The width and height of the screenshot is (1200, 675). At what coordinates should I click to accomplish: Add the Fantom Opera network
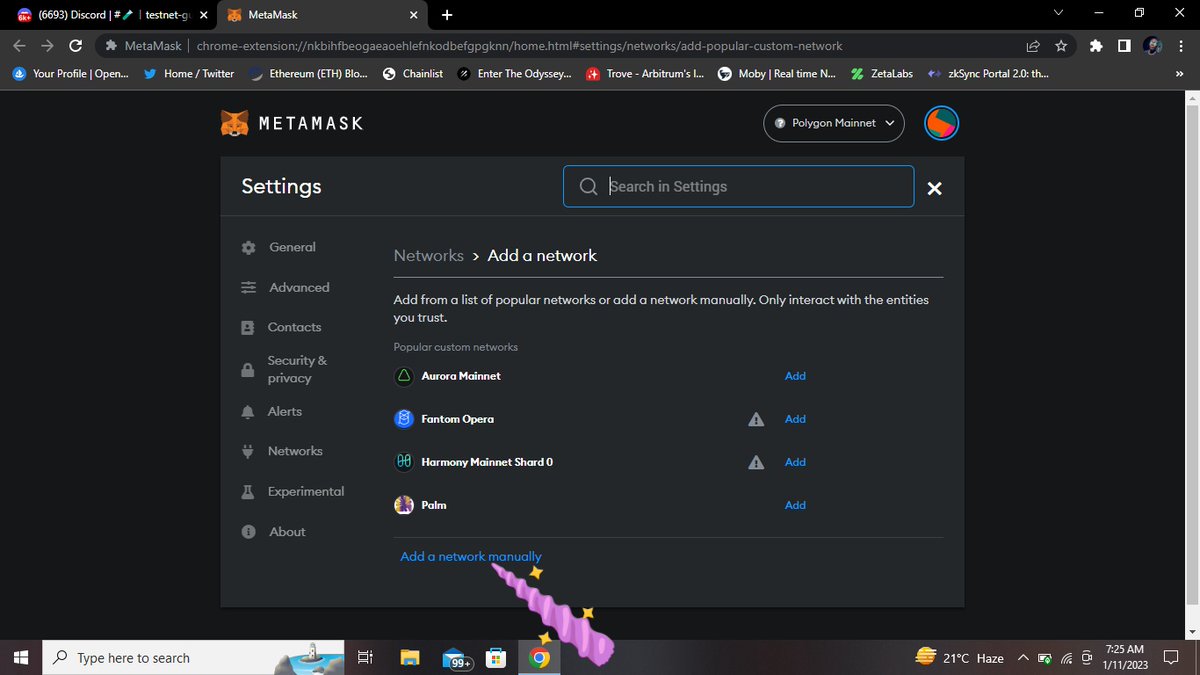[795, 419]
